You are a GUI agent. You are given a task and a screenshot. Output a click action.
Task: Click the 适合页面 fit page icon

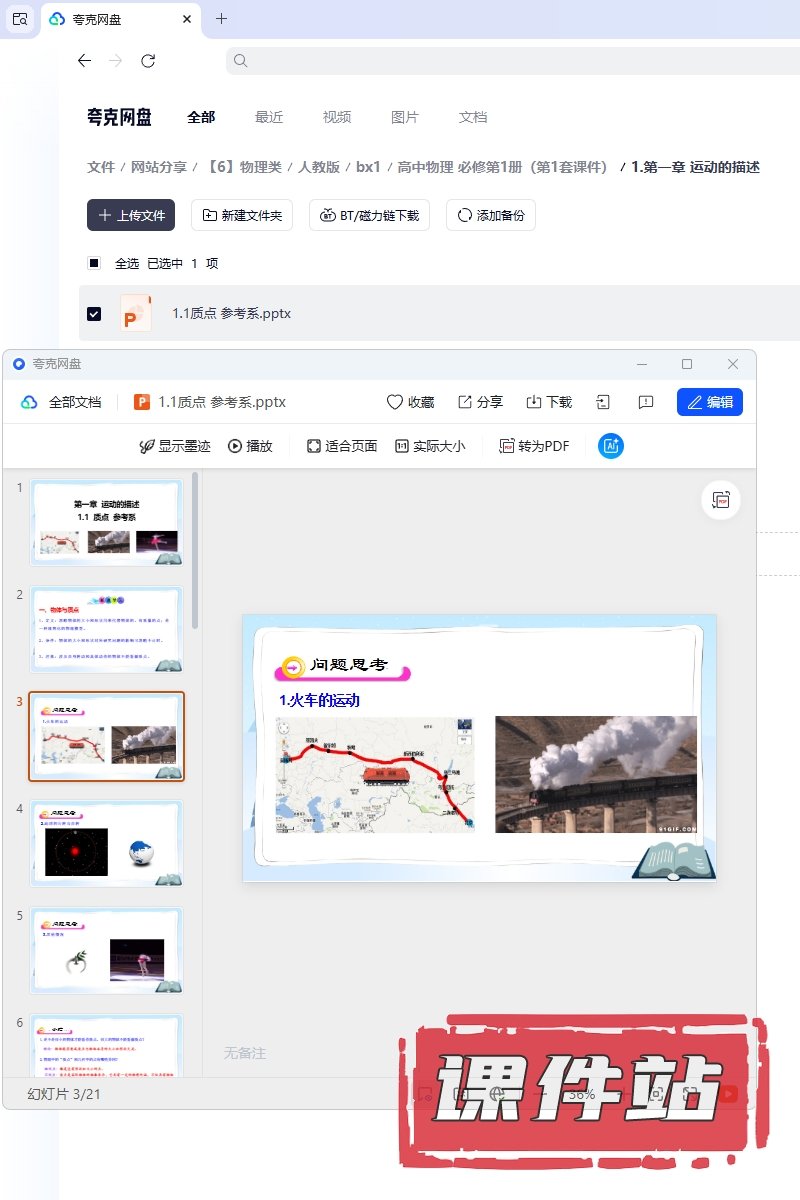pos(314,446)
